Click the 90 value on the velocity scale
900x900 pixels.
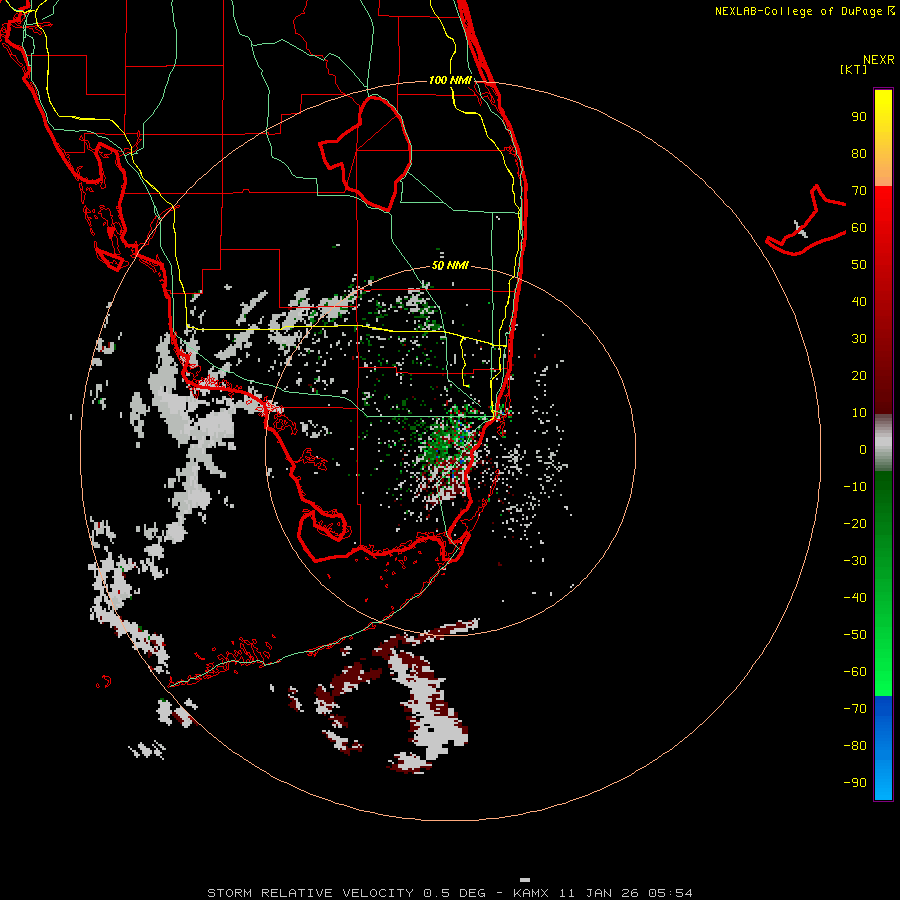tap(859, 117)
